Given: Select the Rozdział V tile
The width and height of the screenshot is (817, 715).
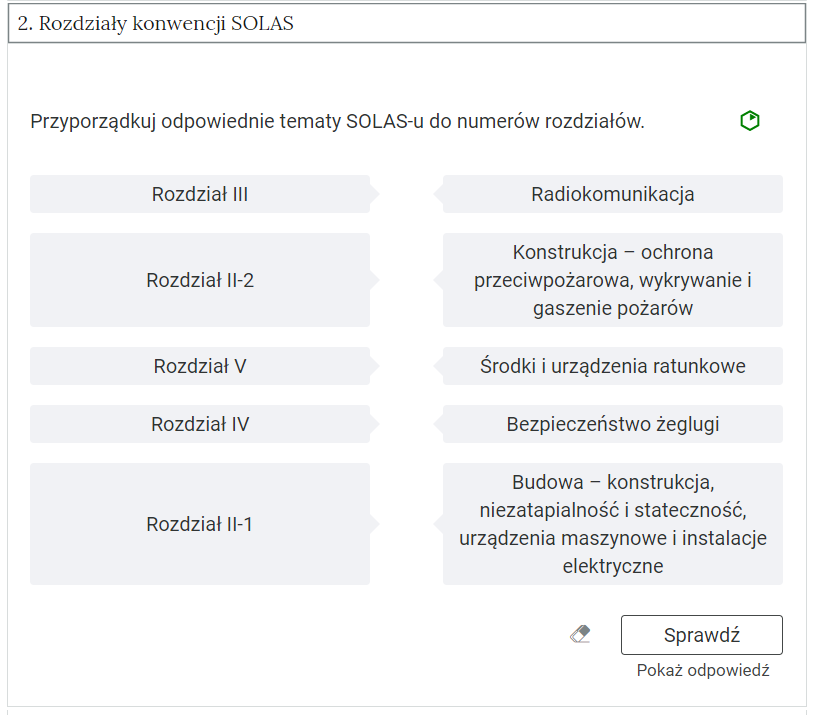Looking at the screenshot, I should pyautogui.click(x=200, y=366).
